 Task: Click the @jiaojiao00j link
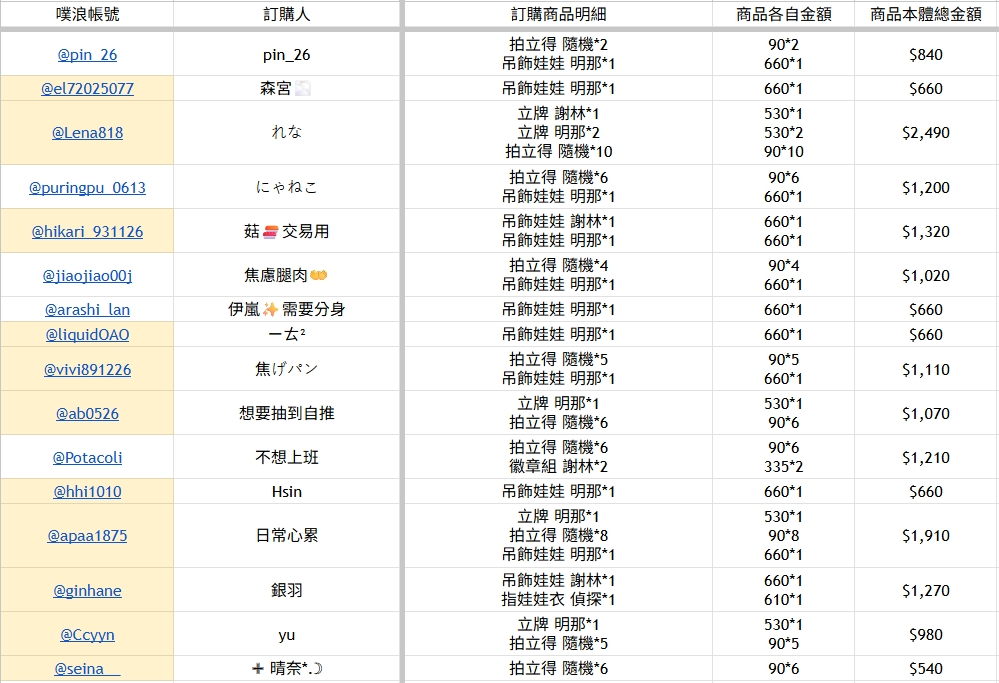pos(87,275)
